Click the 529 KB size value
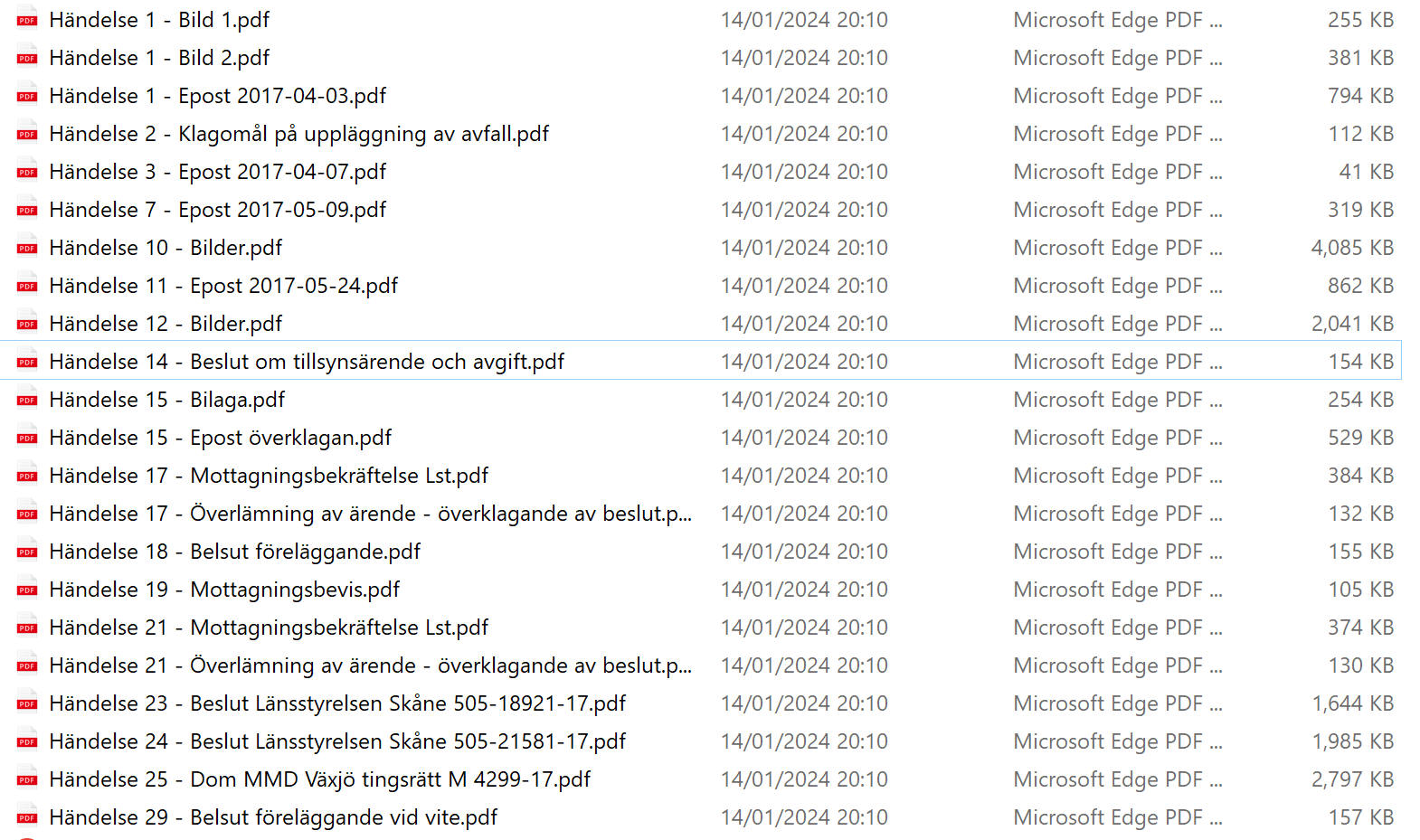The height and width of the screenshot is (840, 1420). (1361, 438)
